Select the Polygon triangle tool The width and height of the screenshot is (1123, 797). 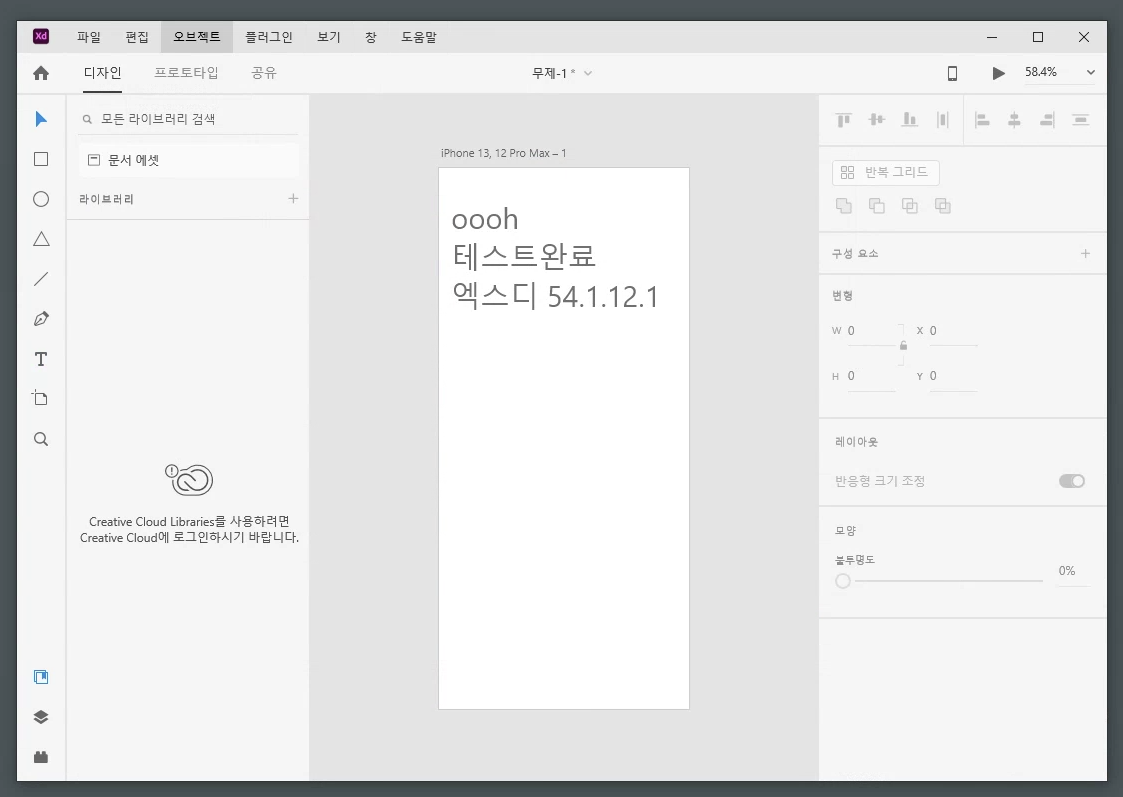pos(41,239)
